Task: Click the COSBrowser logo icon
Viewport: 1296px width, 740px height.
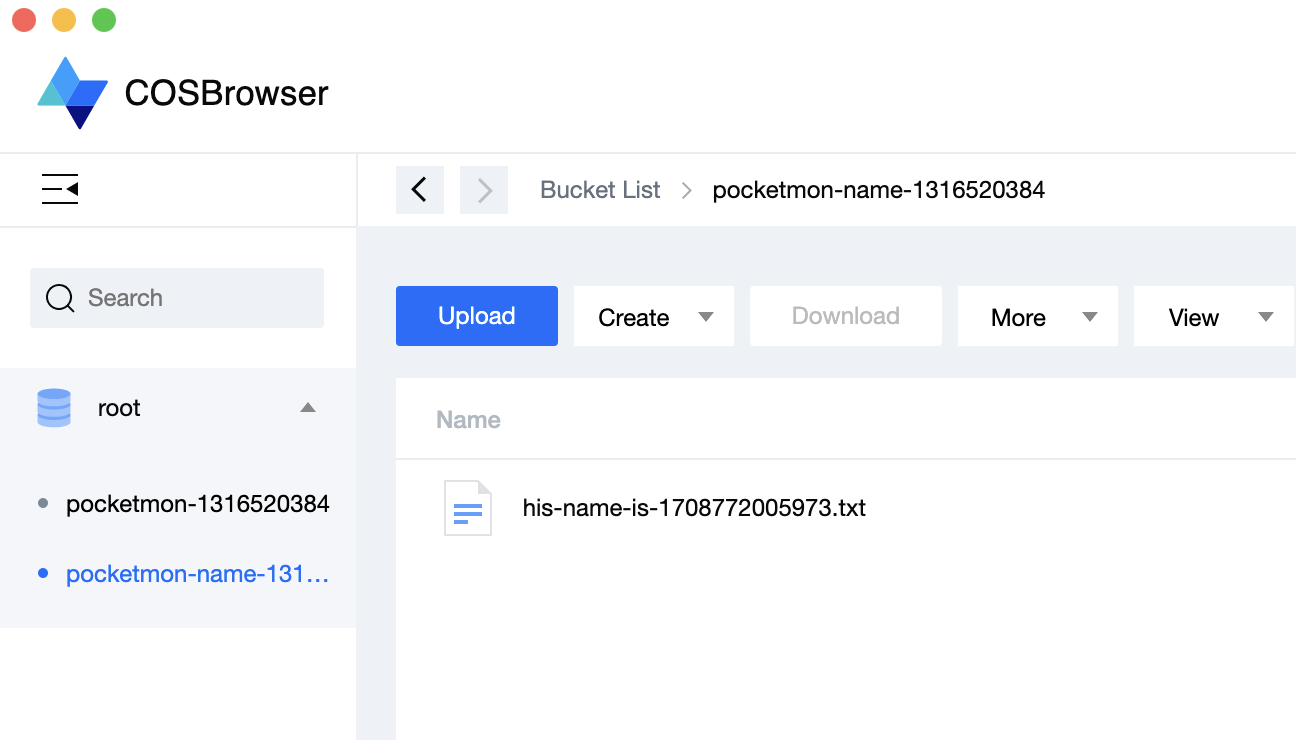Action: pyautogui.click(x=72, y=93)
